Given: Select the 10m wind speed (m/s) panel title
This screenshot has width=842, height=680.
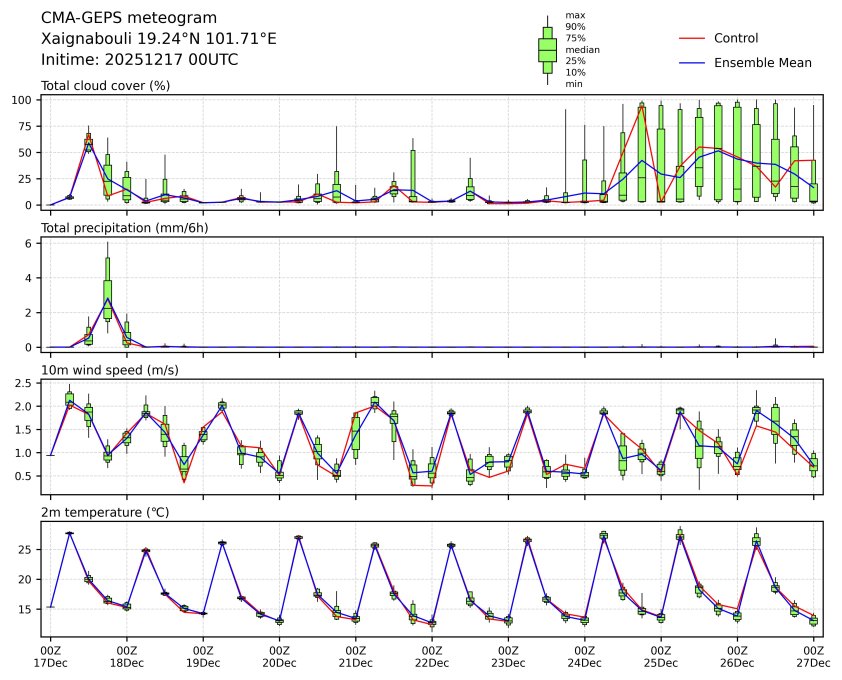Looking at the screenshot, I should pyautogui.click(x=113, y=370).
